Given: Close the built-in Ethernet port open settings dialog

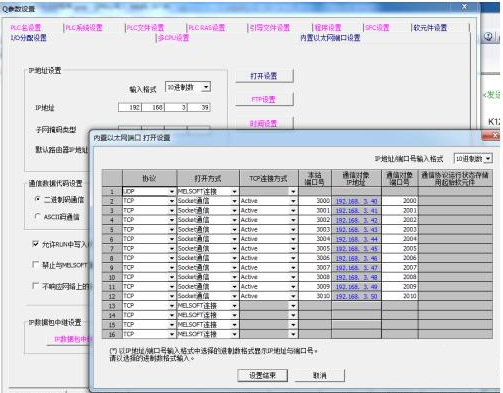Looking at the screenshot, I should coord(494,135).
